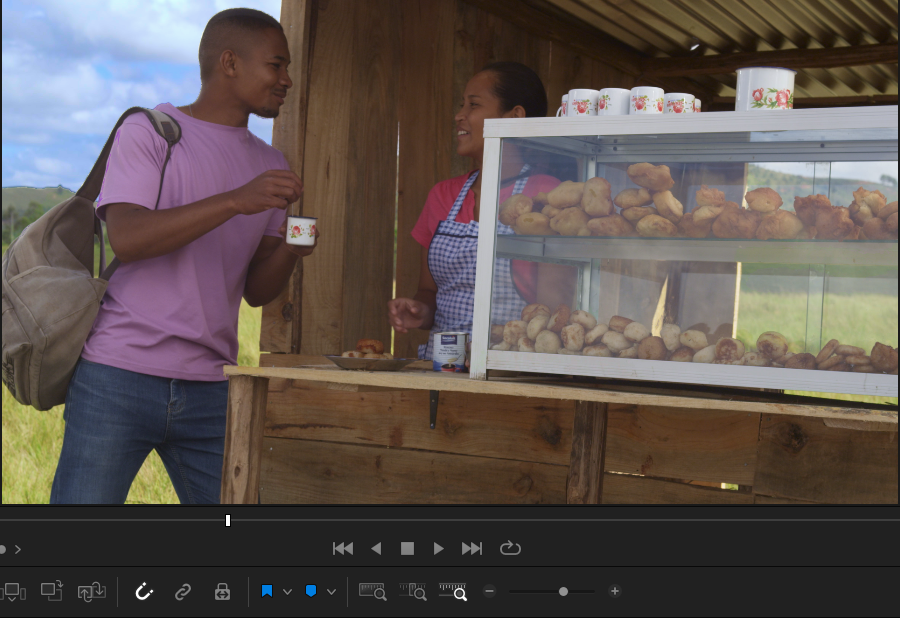This screenshot has width=900, height=618.
Task: Stop playback
Action: click(407, 548)
